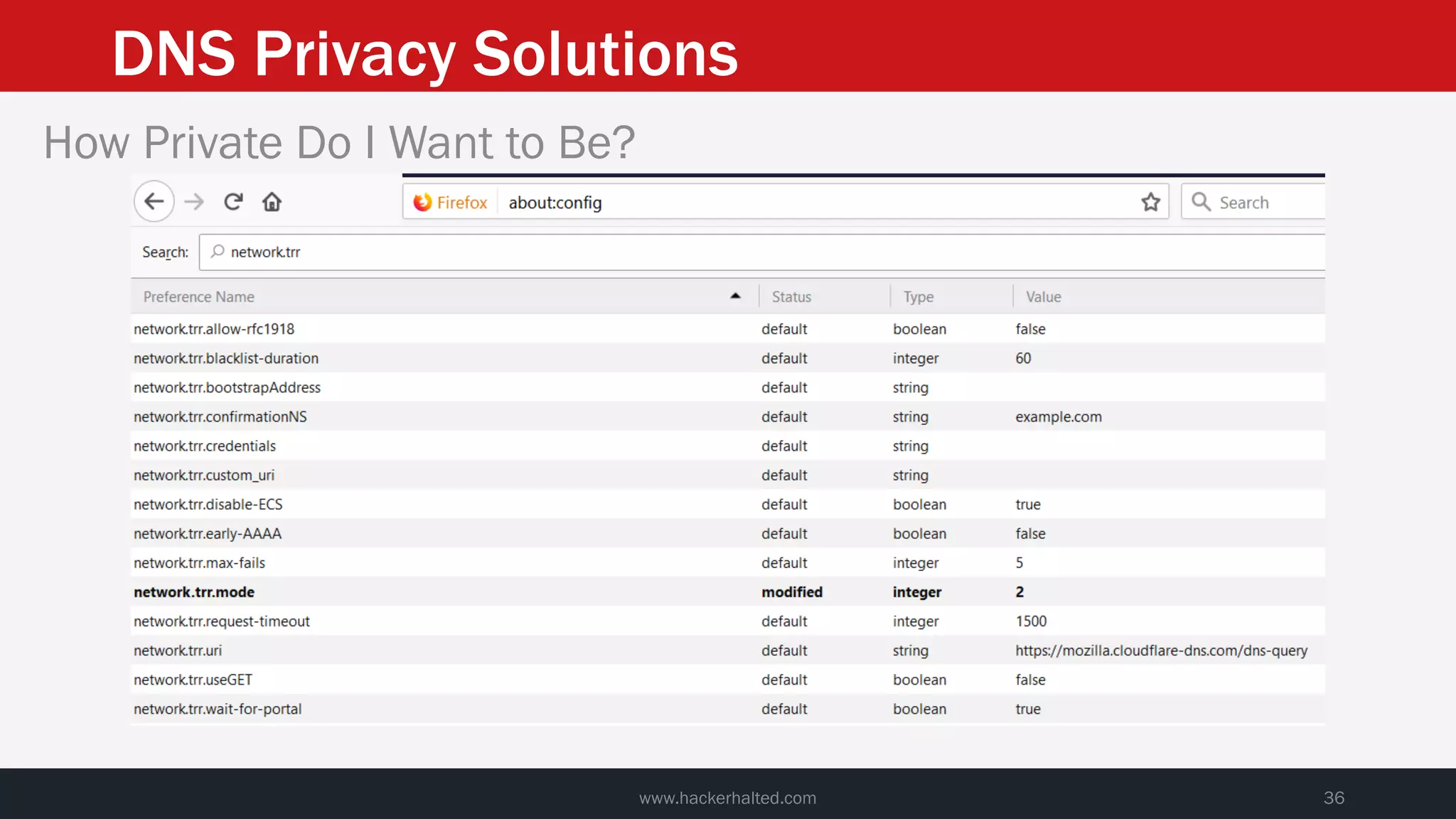Click the string type of network.trr.uri row
Screen dimensions: 1456x819
[x=910, y=651]
